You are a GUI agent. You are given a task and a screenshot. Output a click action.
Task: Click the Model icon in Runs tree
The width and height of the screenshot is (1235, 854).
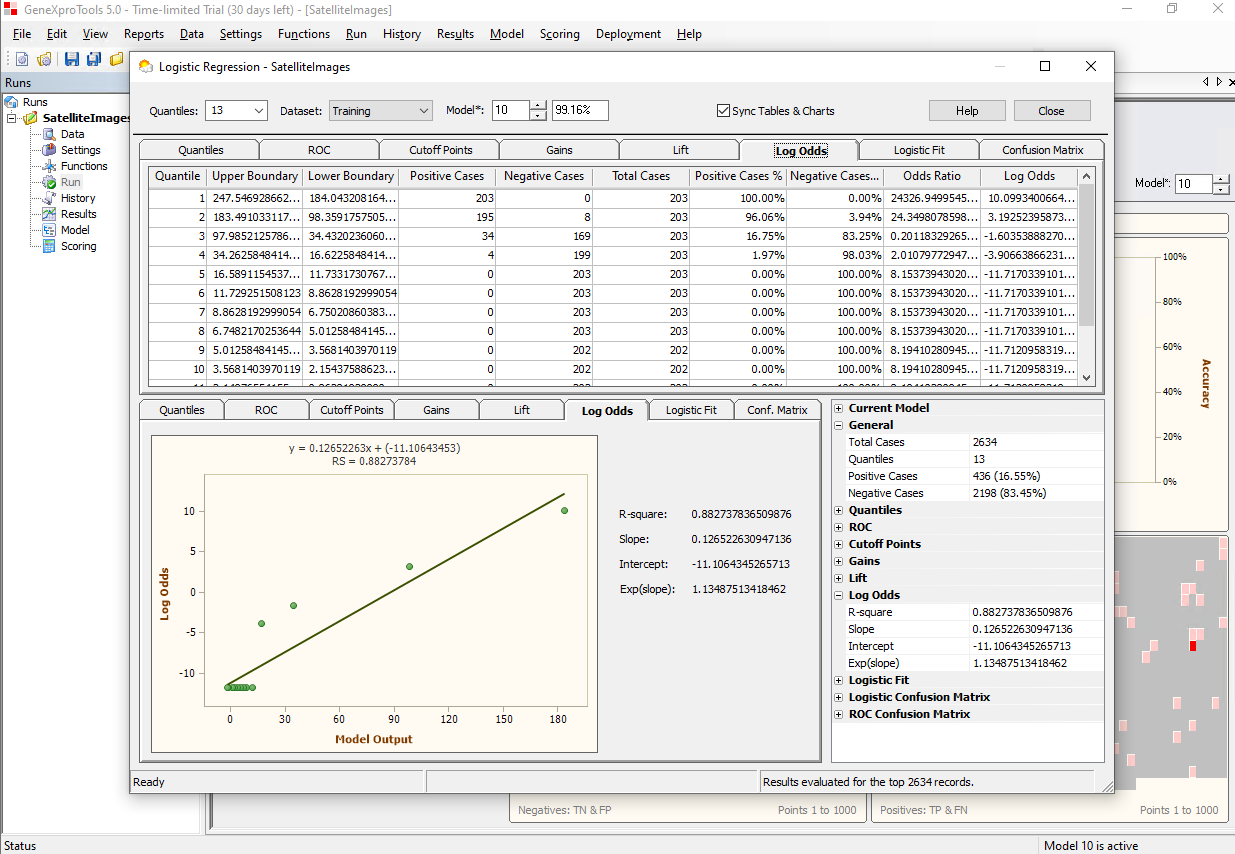coord(49,230)
